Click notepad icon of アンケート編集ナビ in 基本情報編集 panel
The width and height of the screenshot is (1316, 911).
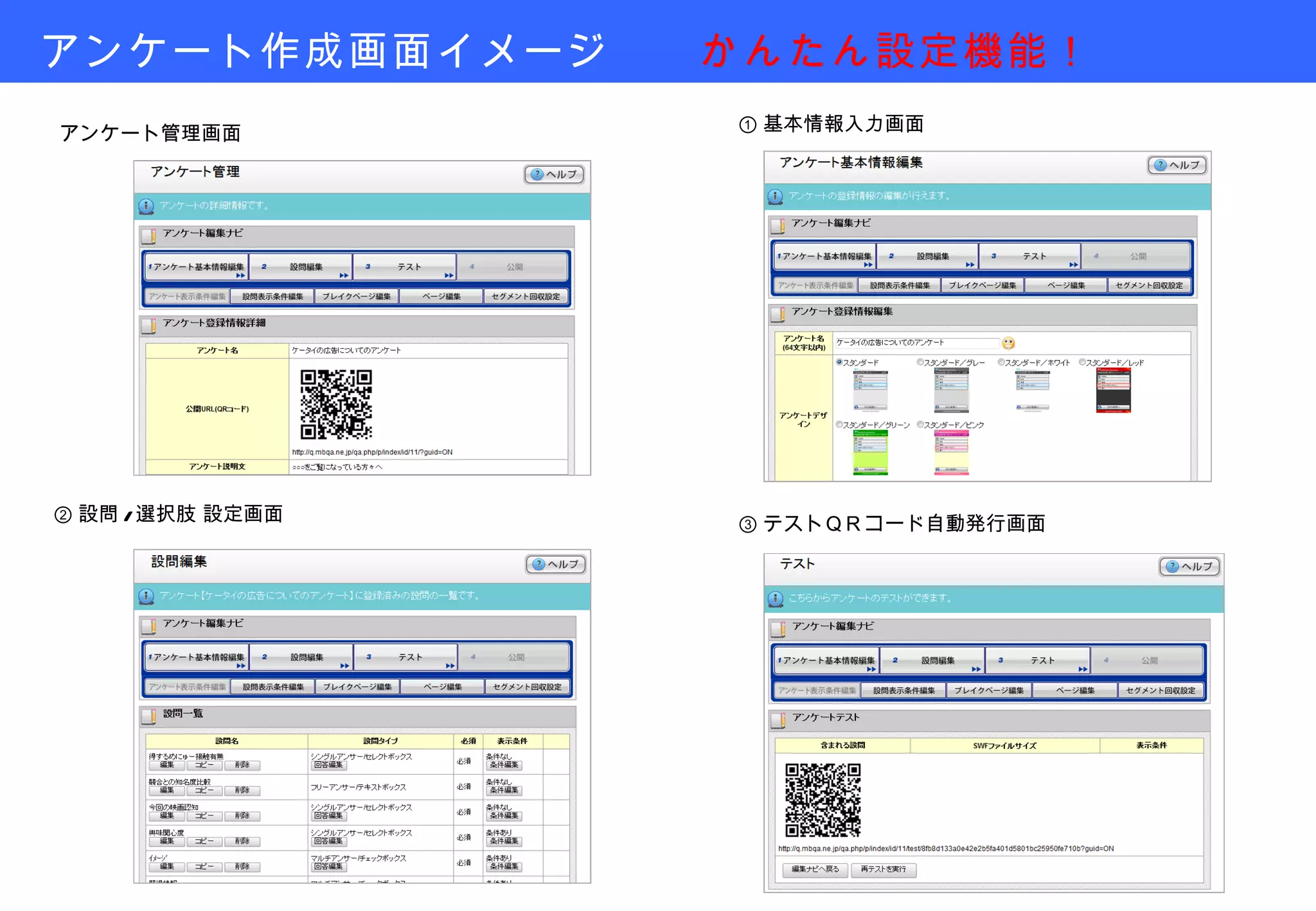(778, 226)
